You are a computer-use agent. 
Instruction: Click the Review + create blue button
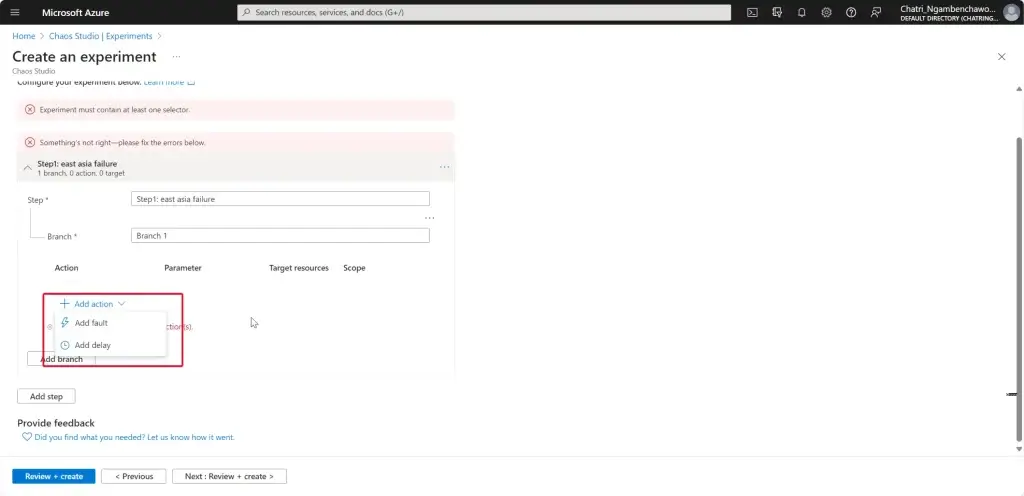(54, 476)
